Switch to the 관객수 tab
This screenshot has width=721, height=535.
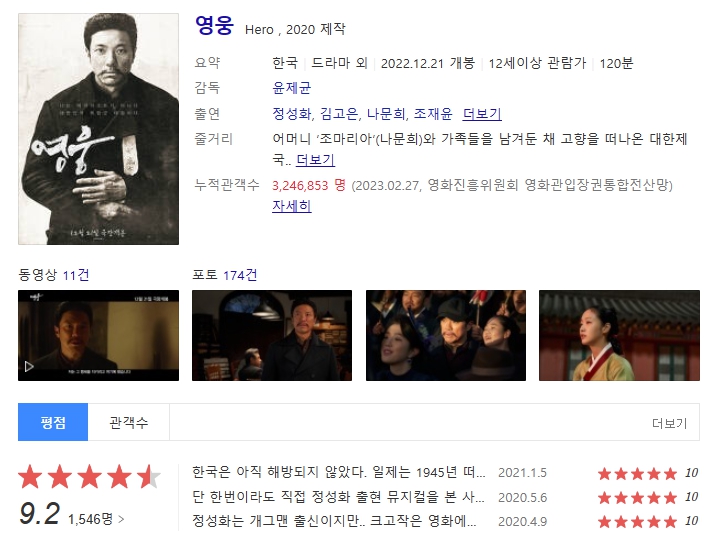click(129, 422)
